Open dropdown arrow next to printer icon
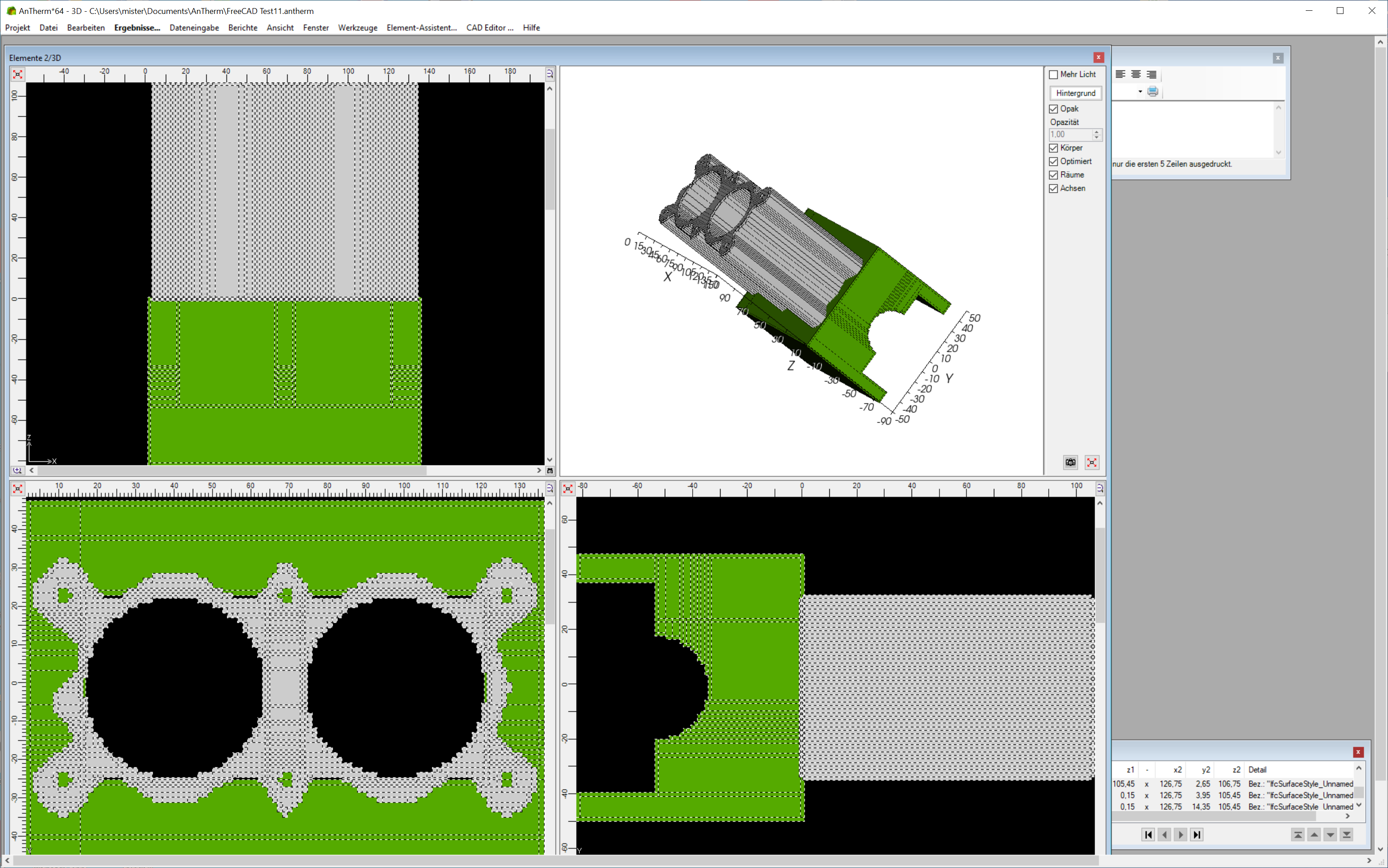Screen dimensions: 1388x868 point(1140,91)
